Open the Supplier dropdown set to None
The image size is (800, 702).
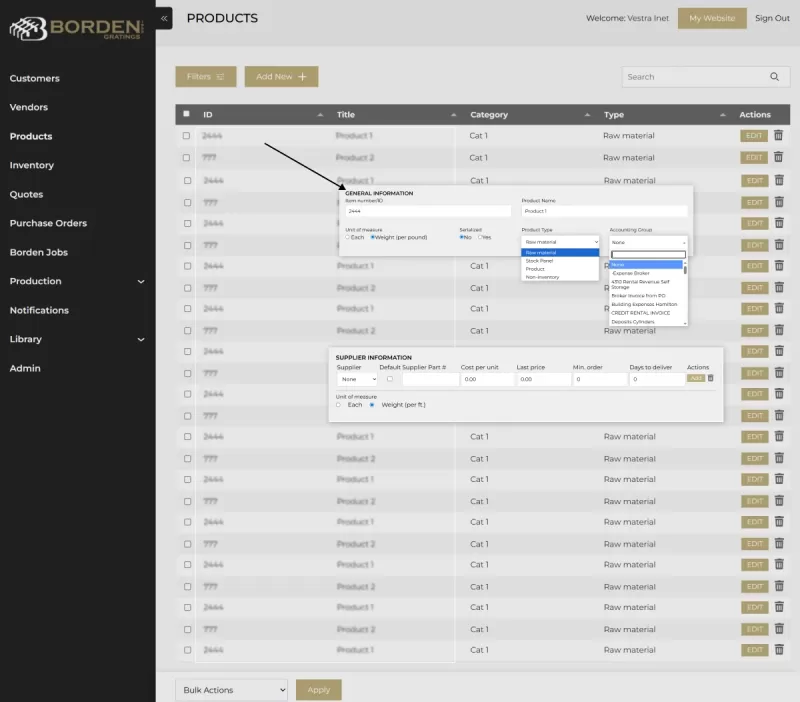tap(357, 379)
